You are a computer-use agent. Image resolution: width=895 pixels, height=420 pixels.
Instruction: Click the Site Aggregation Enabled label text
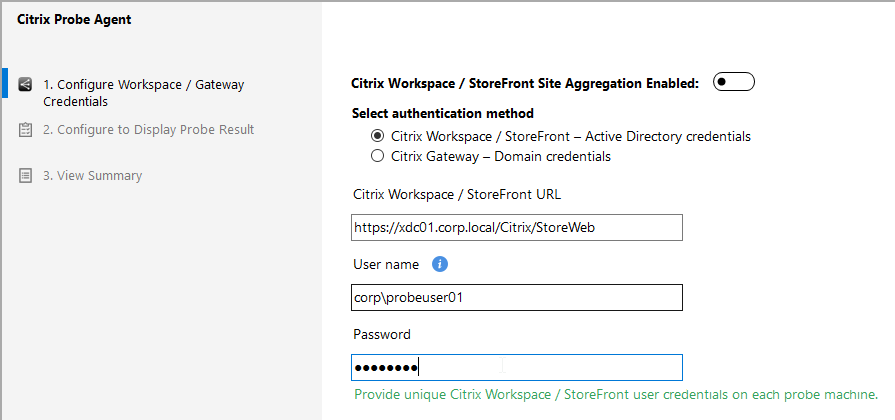[525, 83]
